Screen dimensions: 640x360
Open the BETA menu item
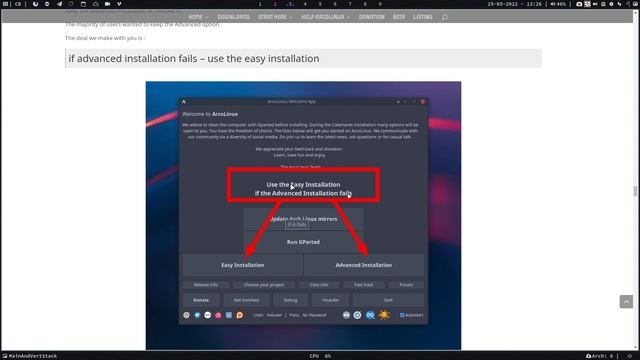(x=399, y=17)
